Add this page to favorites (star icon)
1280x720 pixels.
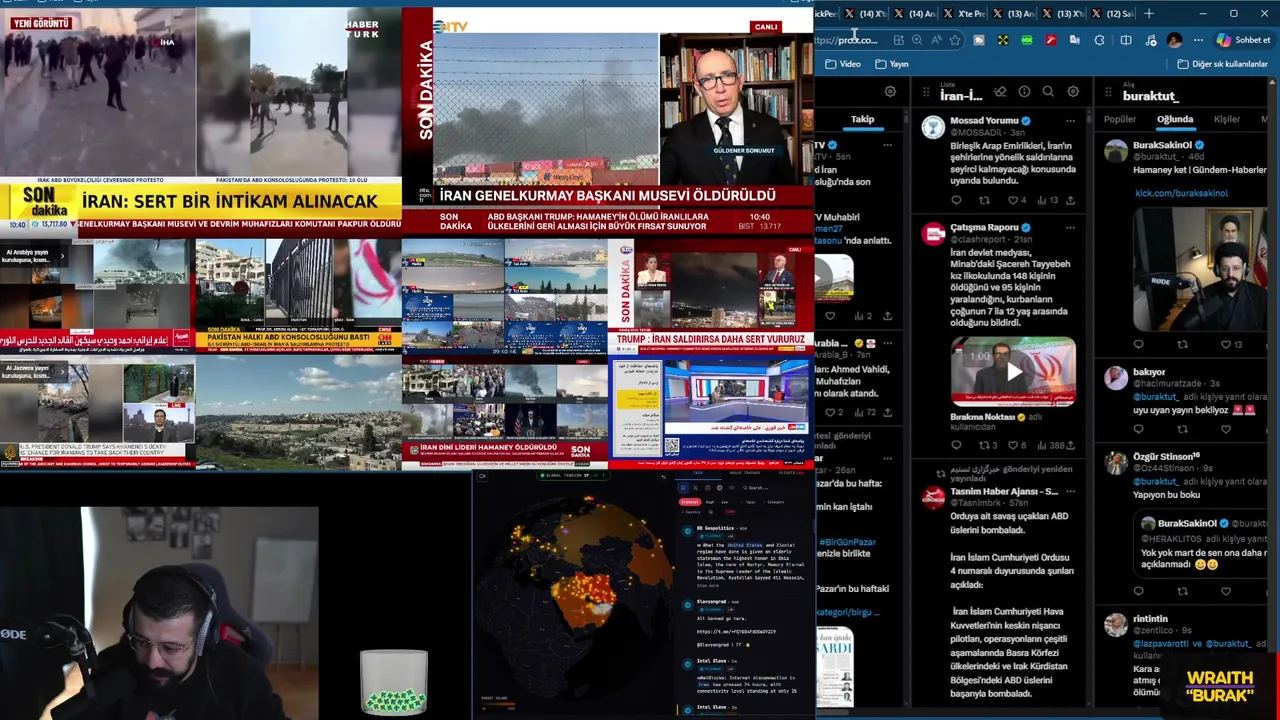coord(955,40)
